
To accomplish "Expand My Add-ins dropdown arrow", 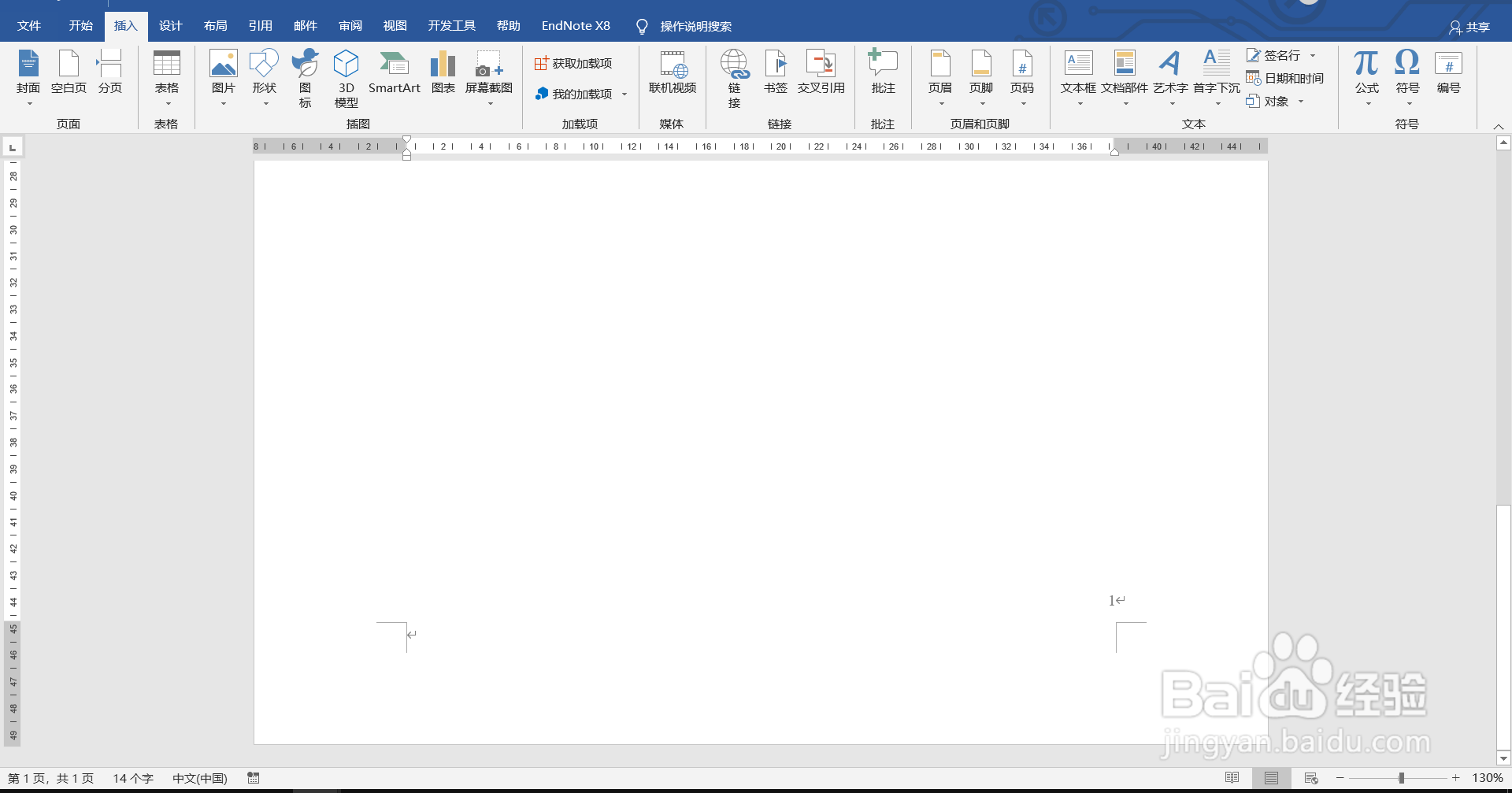I will coord(624,94).
